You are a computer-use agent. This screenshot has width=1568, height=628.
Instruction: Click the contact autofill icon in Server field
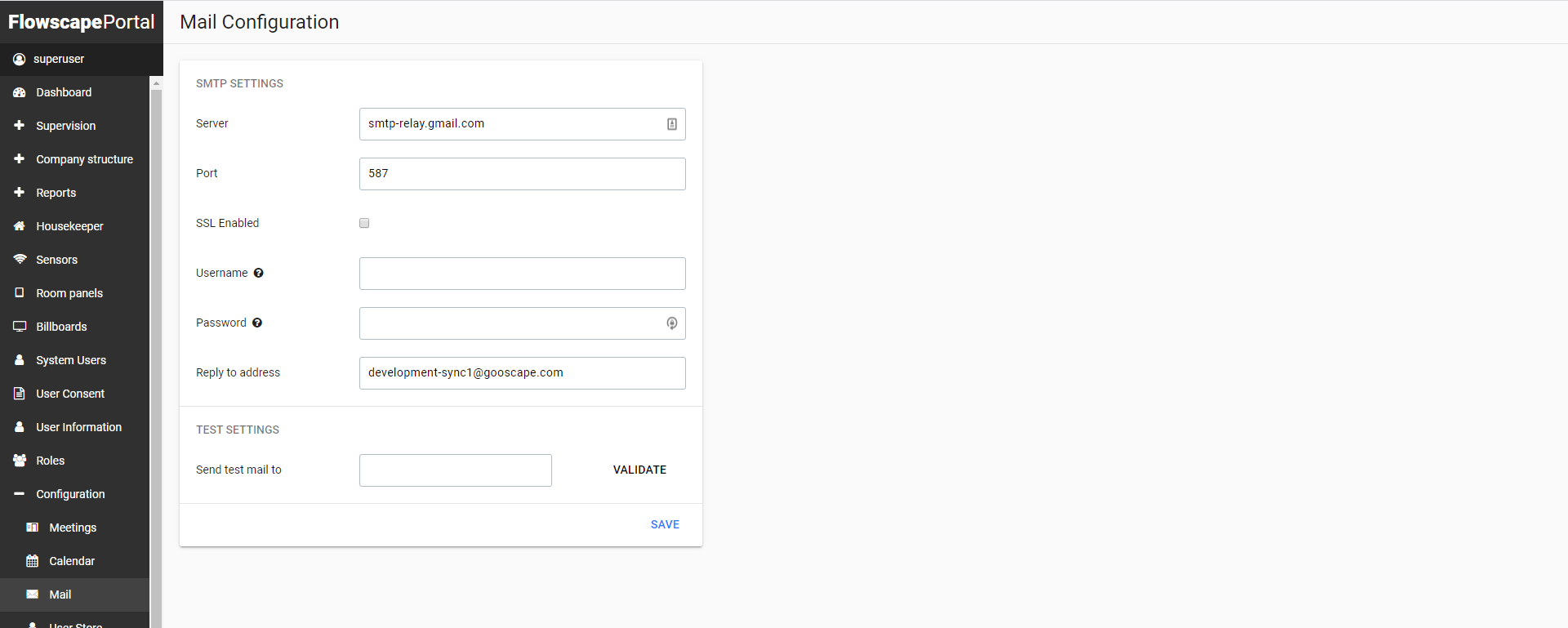pos(672,124)
